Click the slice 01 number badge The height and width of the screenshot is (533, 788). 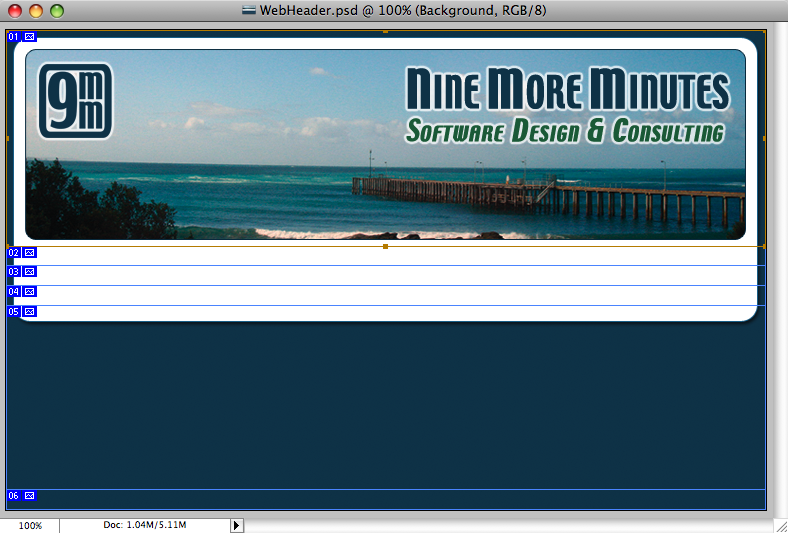click(x=14, y=37)
